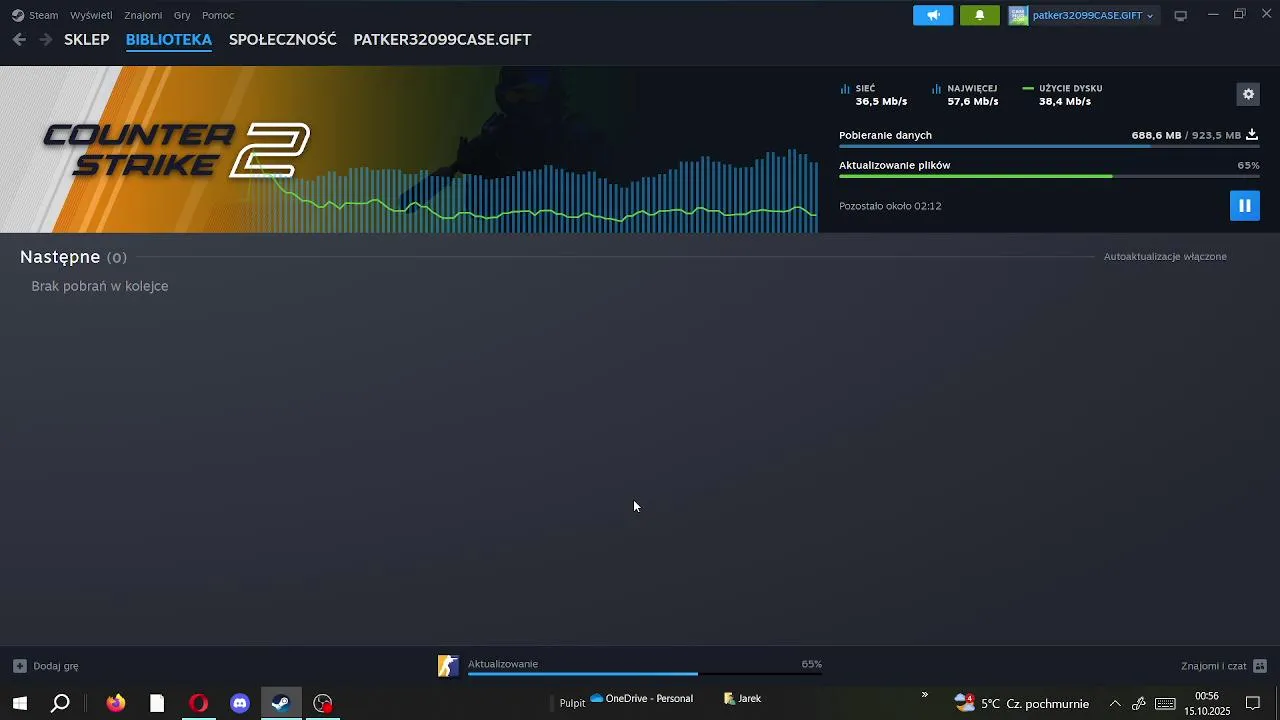Click the SIEĆ network speed label

[x=865, y=89]
